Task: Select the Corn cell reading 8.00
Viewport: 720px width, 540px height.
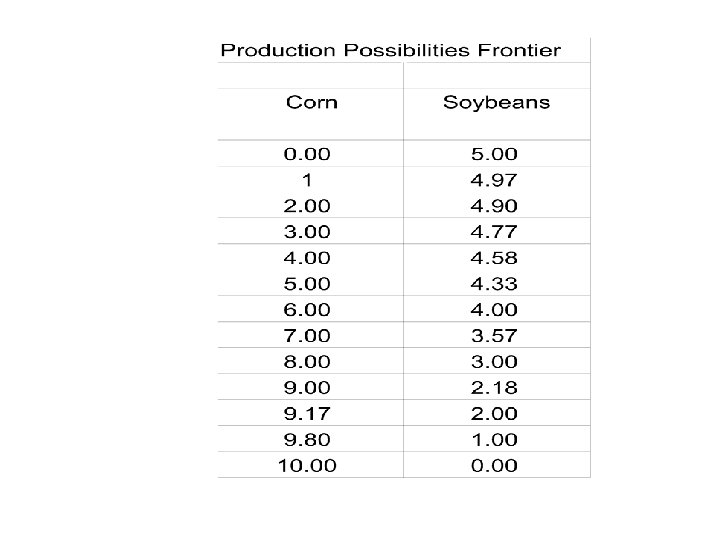Action: tap(308, 362)
